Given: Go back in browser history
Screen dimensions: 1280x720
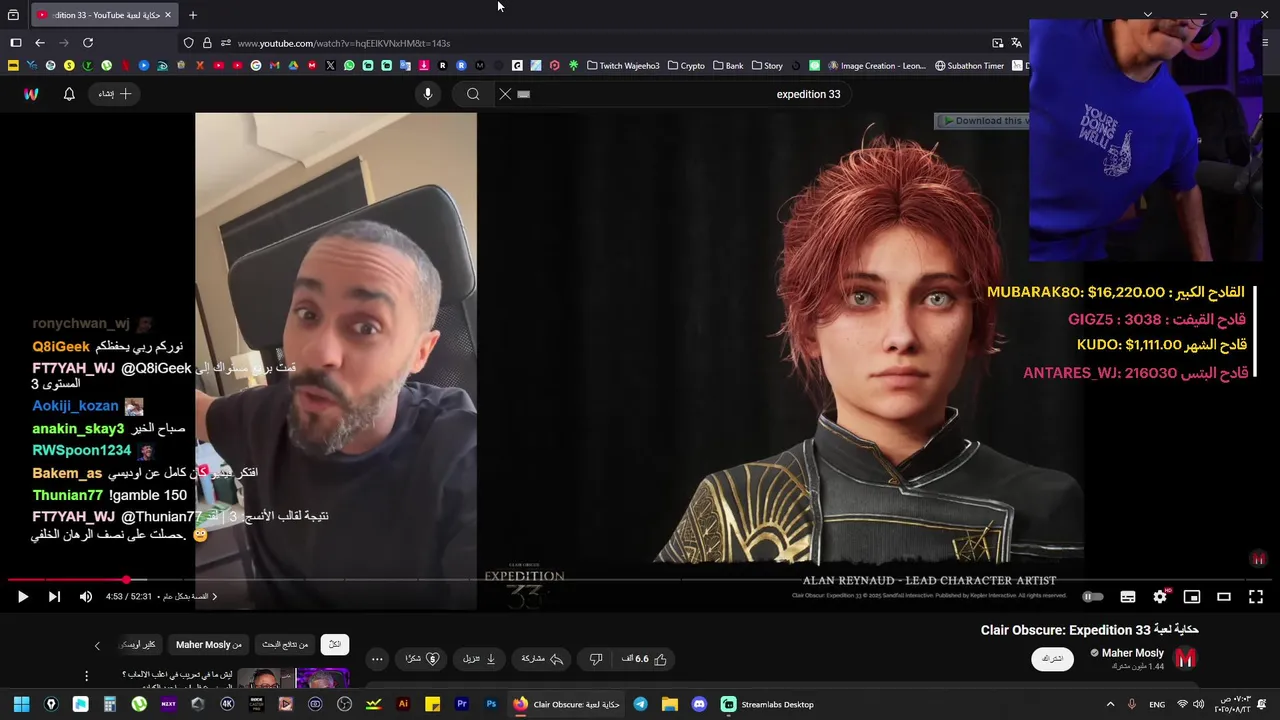Looking at the screenshot, I should tap(40, 43).
